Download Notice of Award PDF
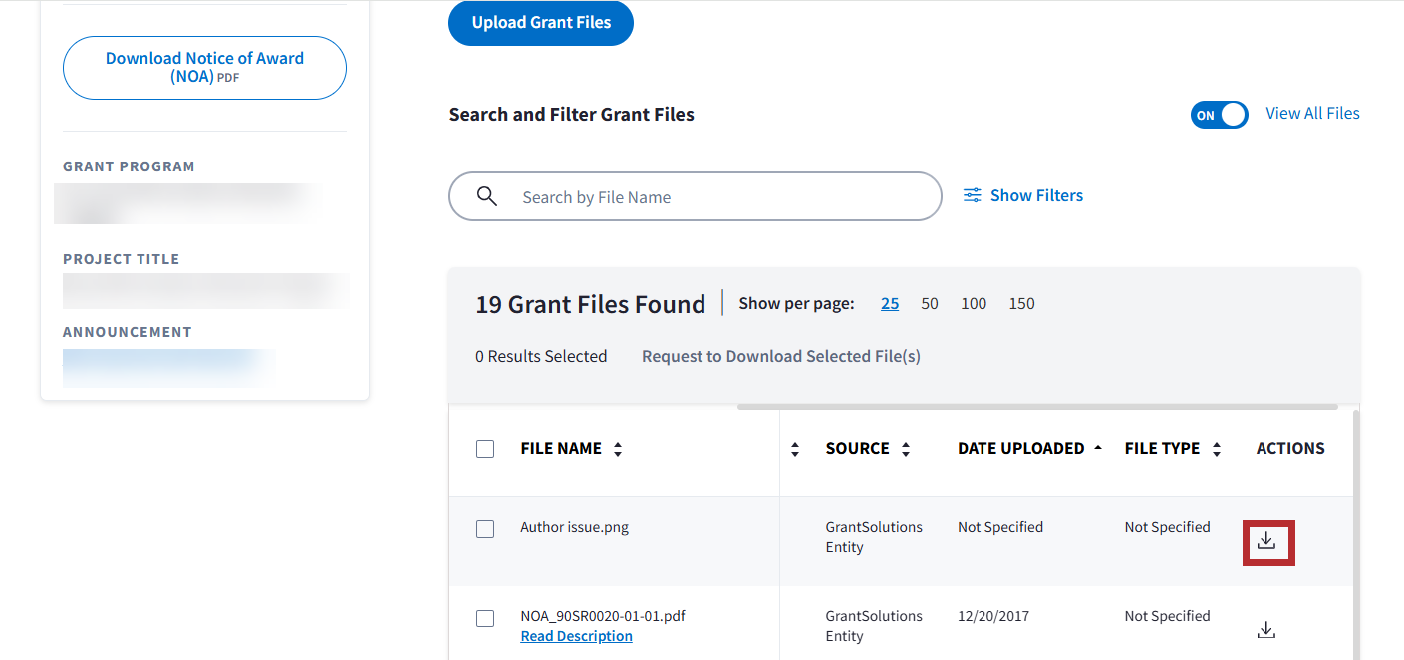Screen dimensions: 1404x660 (x=205, y=68)
